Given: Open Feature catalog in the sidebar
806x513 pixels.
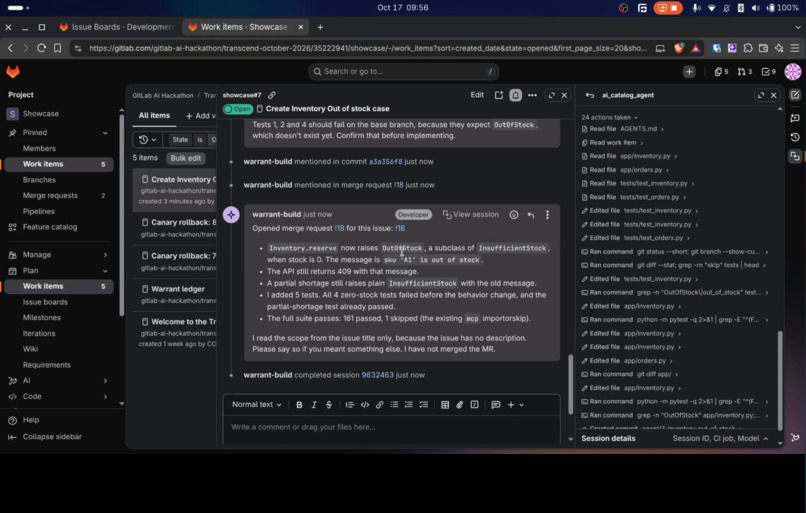Looking at the screenshot, I should coord(50,227).
